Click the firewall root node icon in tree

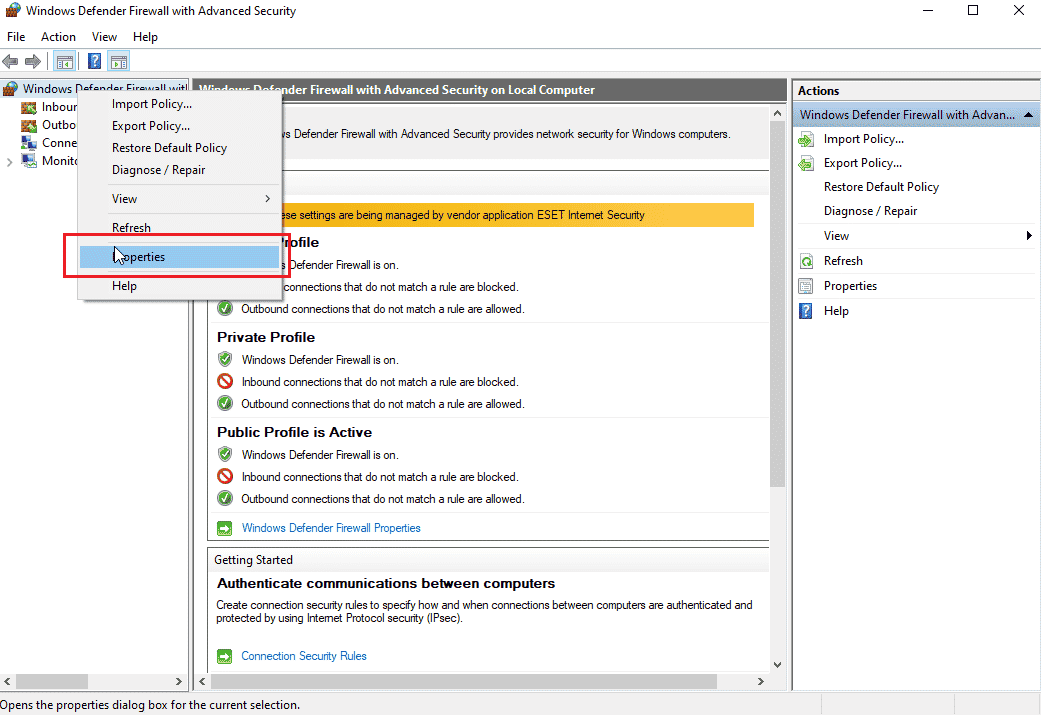pos(11,88)
